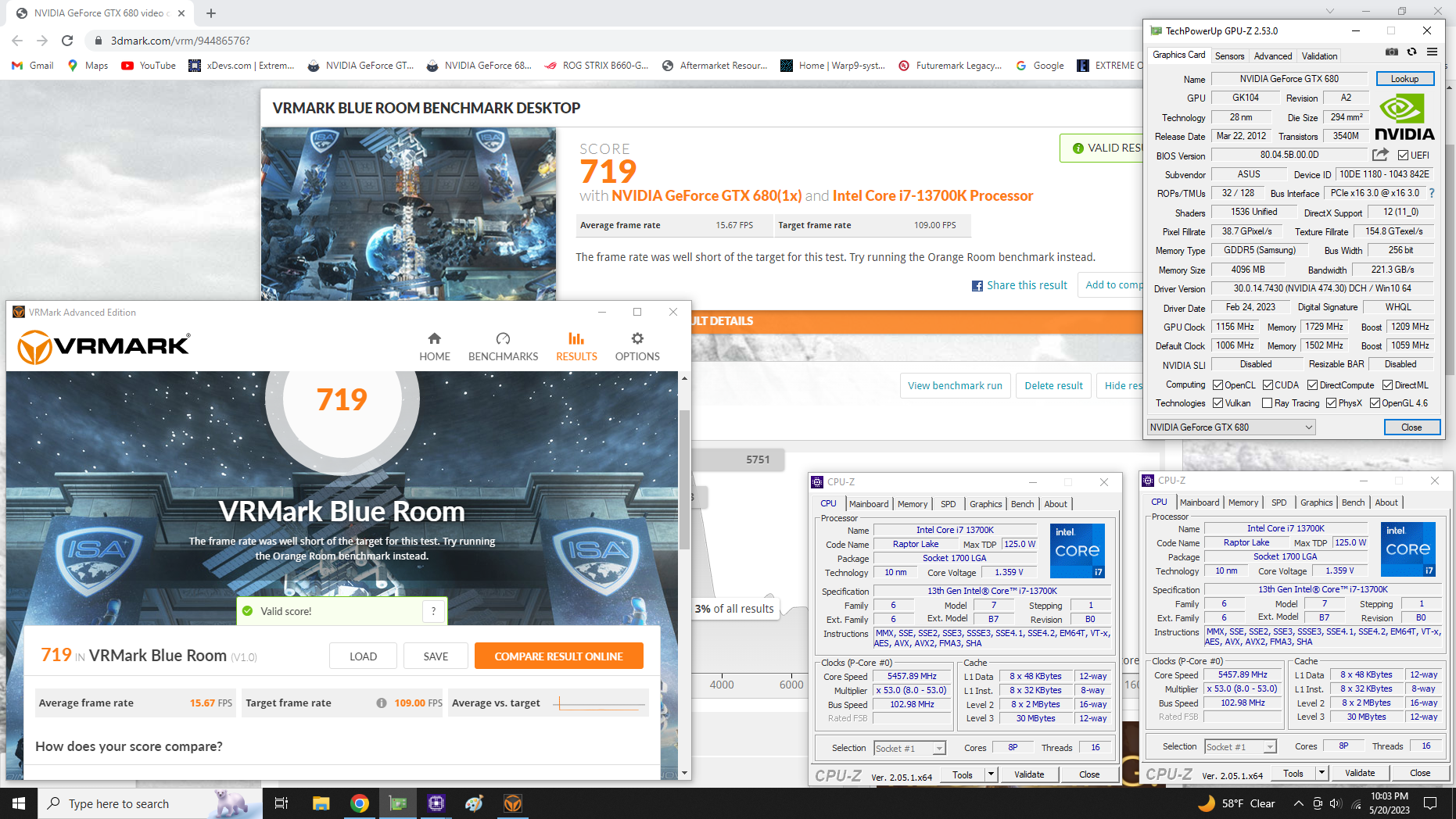Open the Maps bookmark
The height and width of the screenshot is (819, 1456).
click(88, 66)
